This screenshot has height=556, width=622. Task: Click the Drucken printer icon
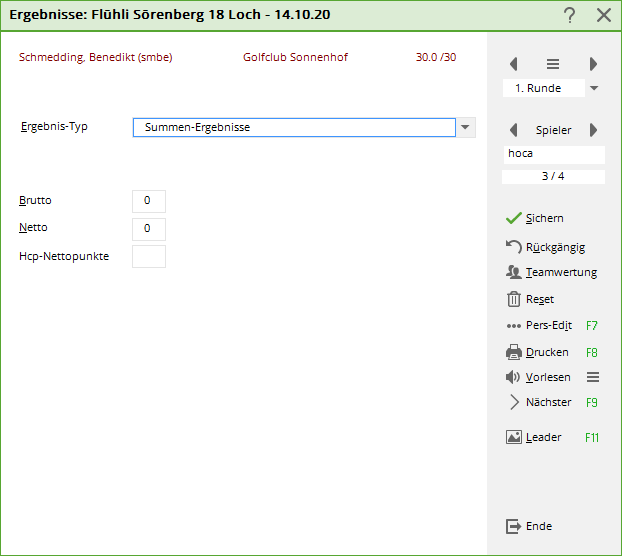pos(513,352)
